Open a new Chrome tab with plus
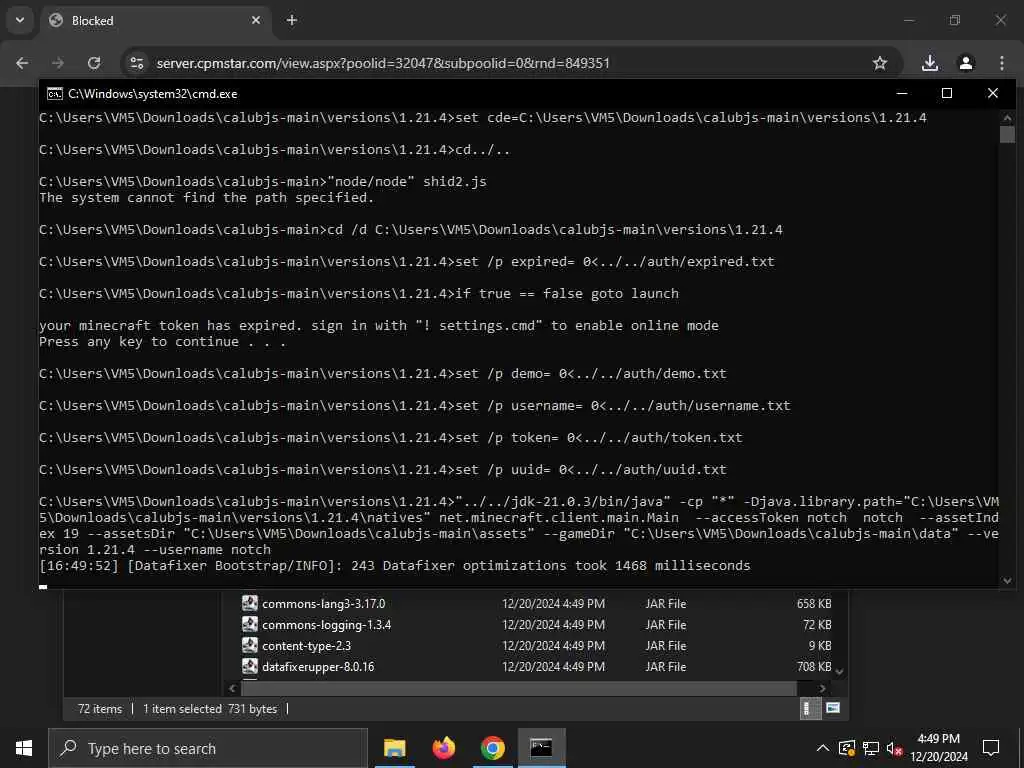 pos(292,20)
